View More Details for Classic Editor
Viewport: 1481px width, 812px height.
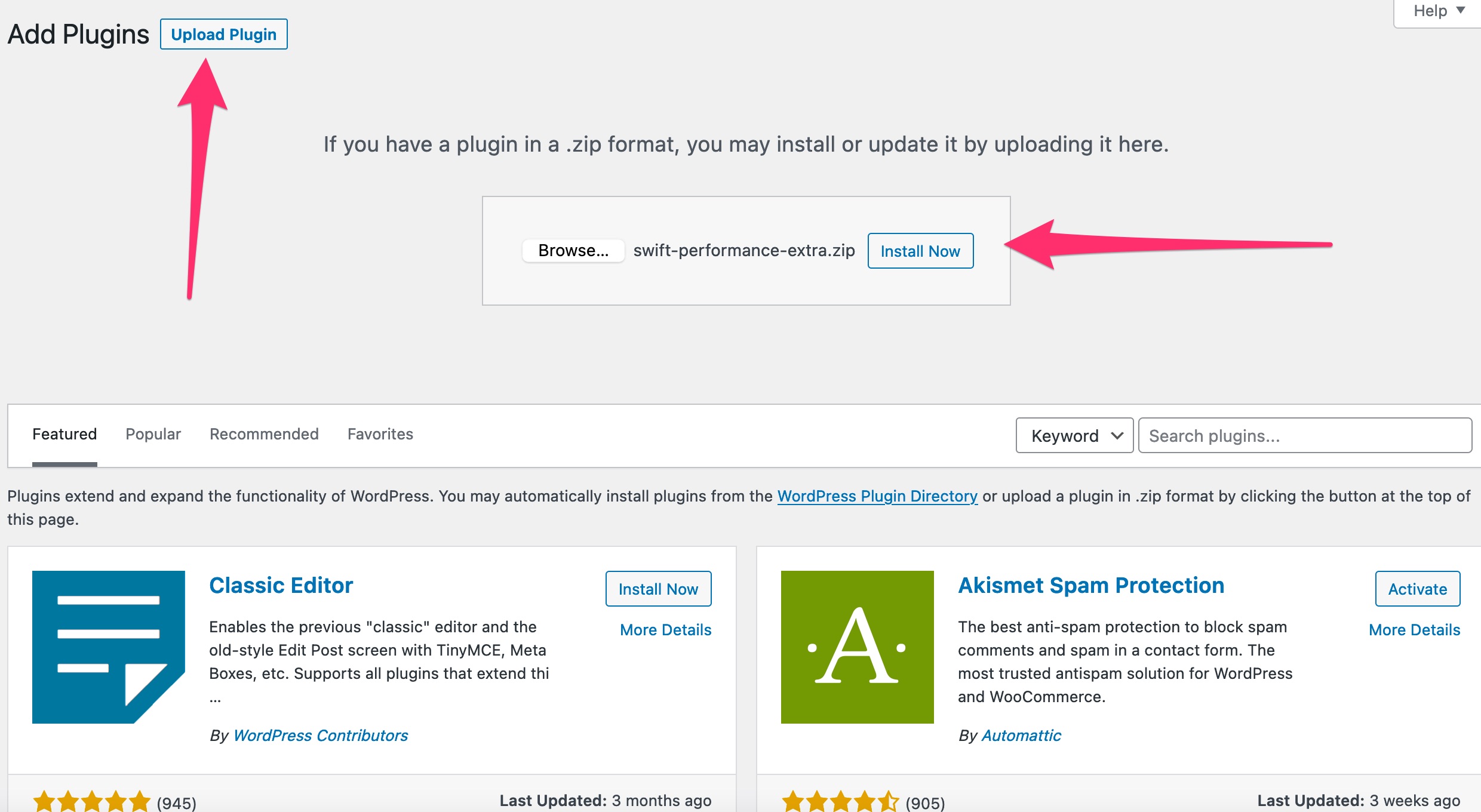click(665, 630)
